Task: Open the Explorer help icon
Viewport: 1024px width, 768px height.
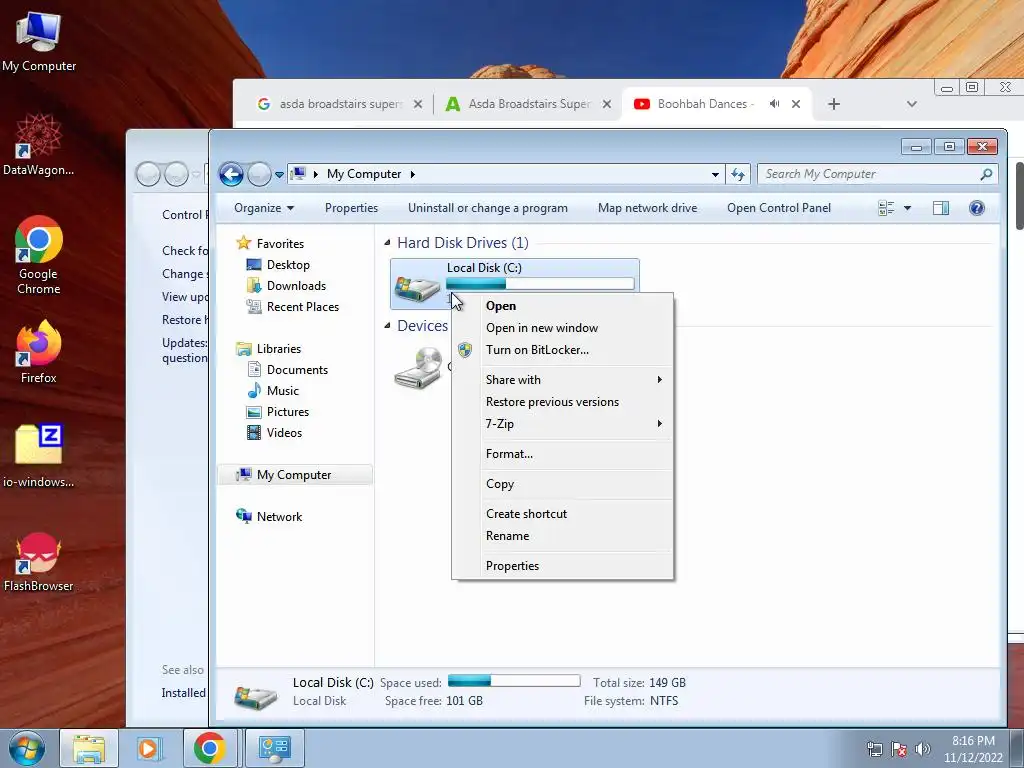Action: [976, 208]
